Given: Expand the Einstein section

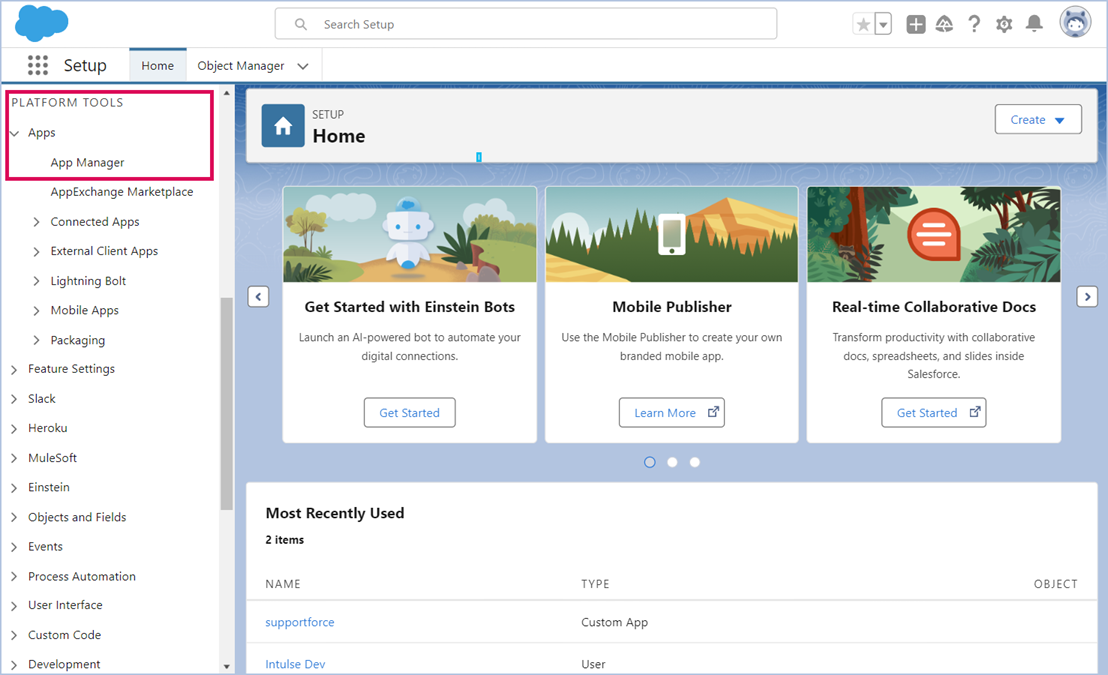Looking at the screenshot, I should click(x=14, y=488).
